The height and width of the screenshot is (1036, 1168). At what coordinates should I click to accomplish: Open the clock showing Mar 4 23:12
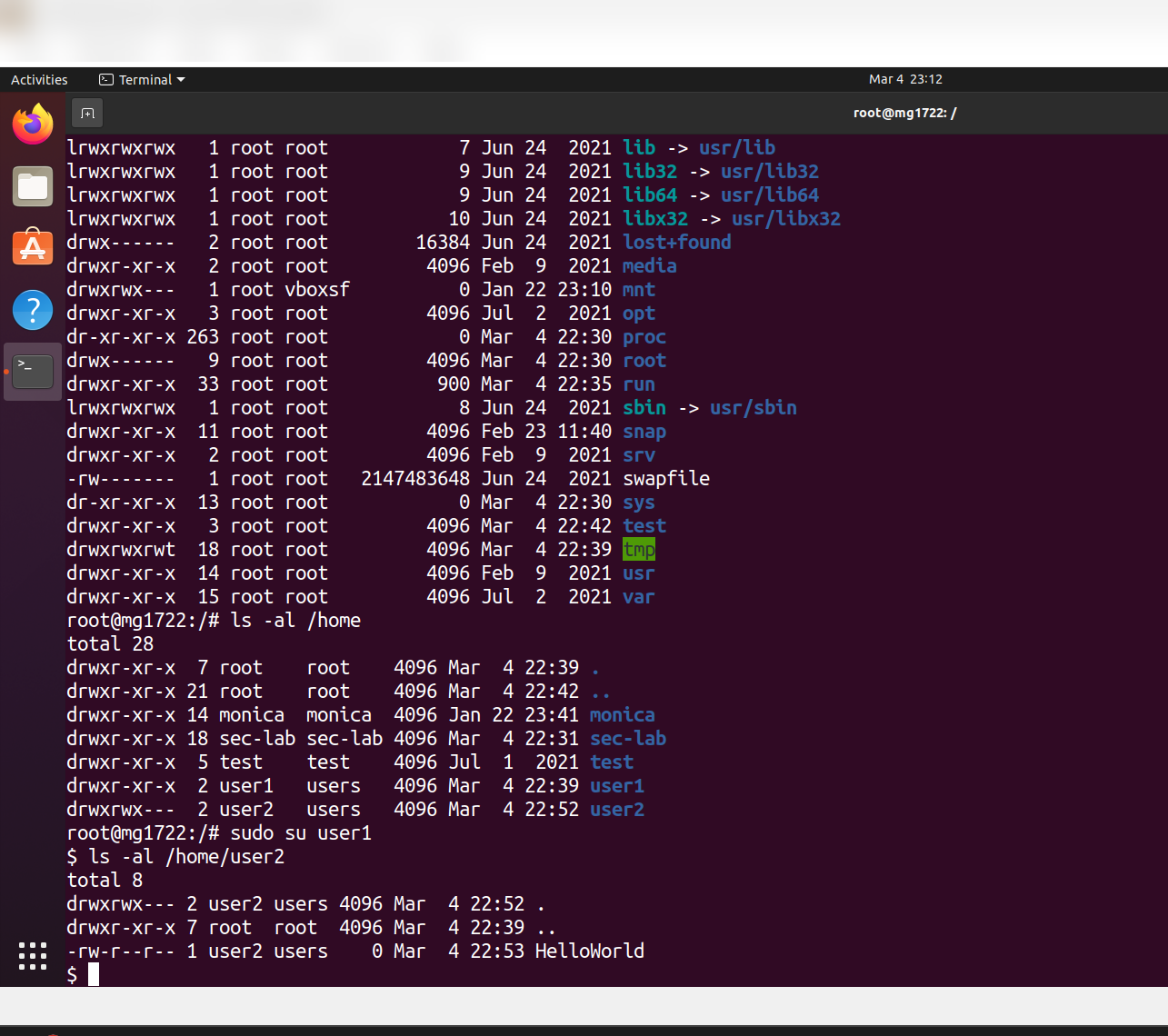[905, 80]
